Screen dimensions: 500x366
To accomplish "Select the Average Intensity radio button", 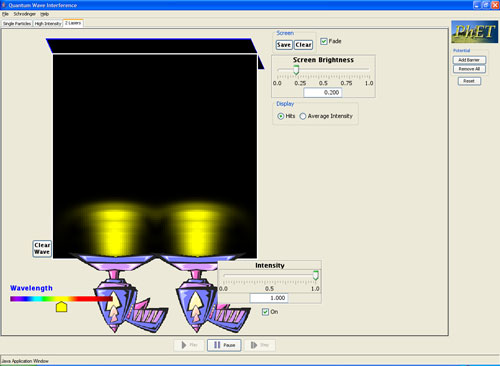I will [303, 116].
